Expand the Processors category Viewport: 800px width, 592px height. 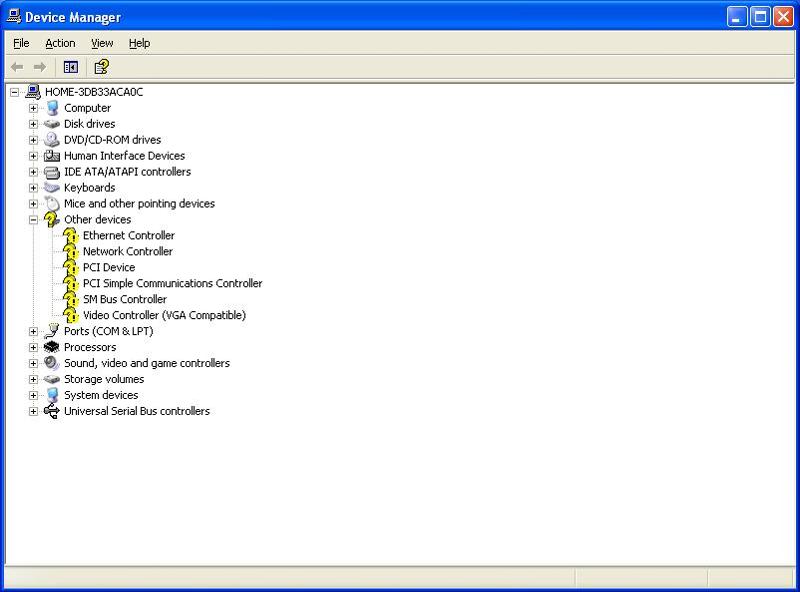tap(33, 348)
